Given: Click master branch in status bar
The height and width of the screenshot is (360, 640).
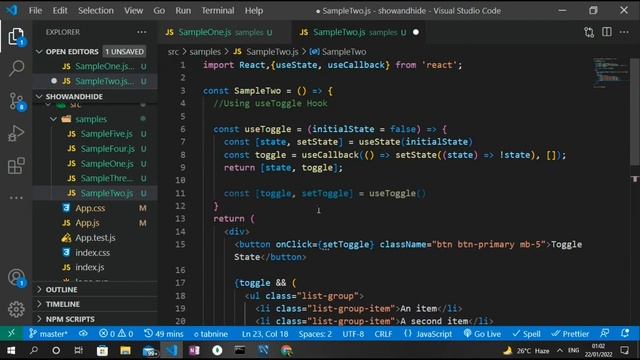Looking at the screenshot, I should point(48,333).
